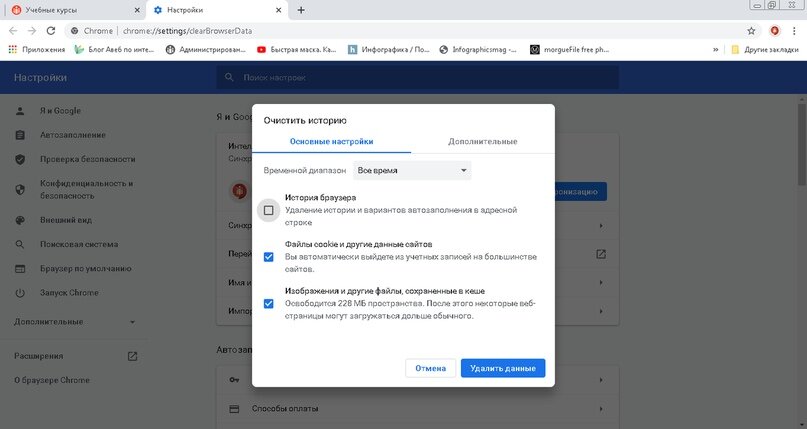The image size is (807, 429).
Task: Expand the Синхр row chevron
Action: point(601,226)
